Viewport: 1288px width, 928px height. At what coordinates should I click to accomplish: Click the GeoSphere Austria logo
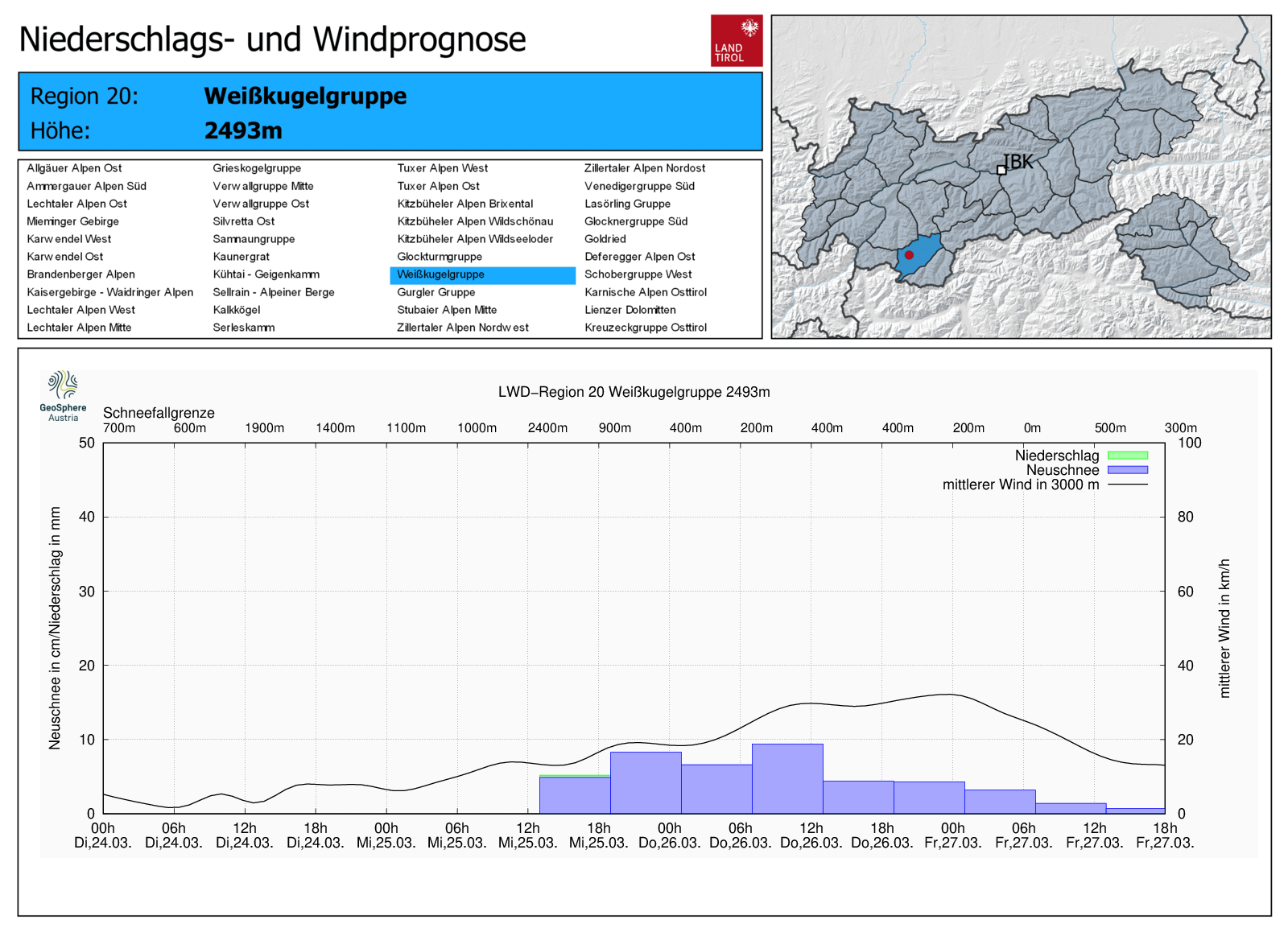(x=63, y=396)
